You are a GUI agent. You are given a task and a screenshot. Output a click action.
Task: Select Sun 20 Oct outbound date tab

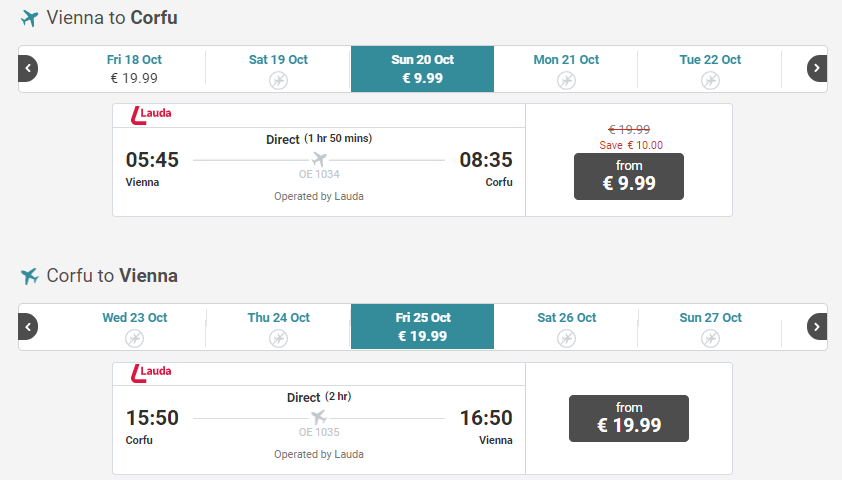[x=423, y=69]
